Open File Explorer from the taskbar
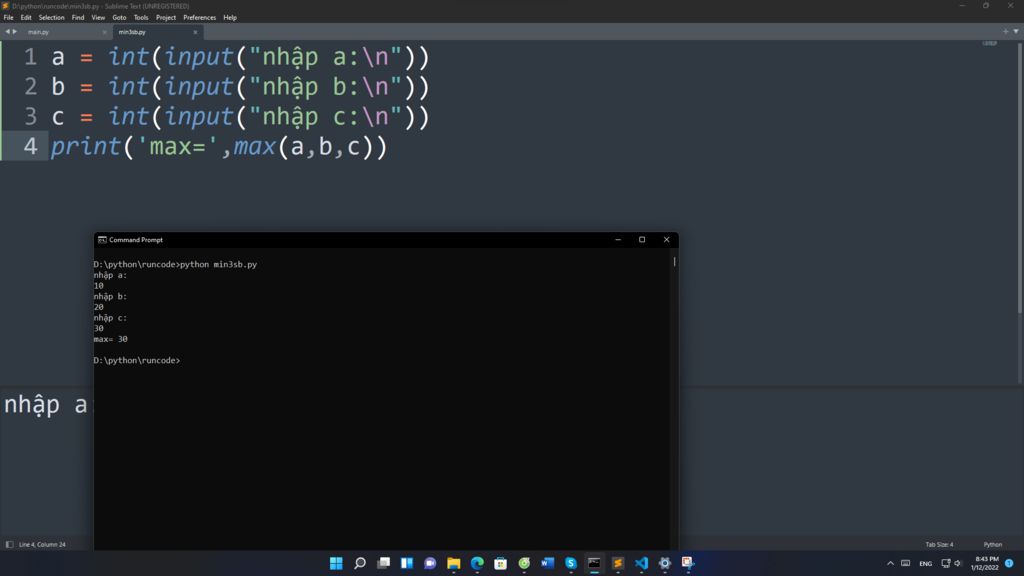Image resolution: width=1024 pixels, height=576 pixels. coord(453,563)
